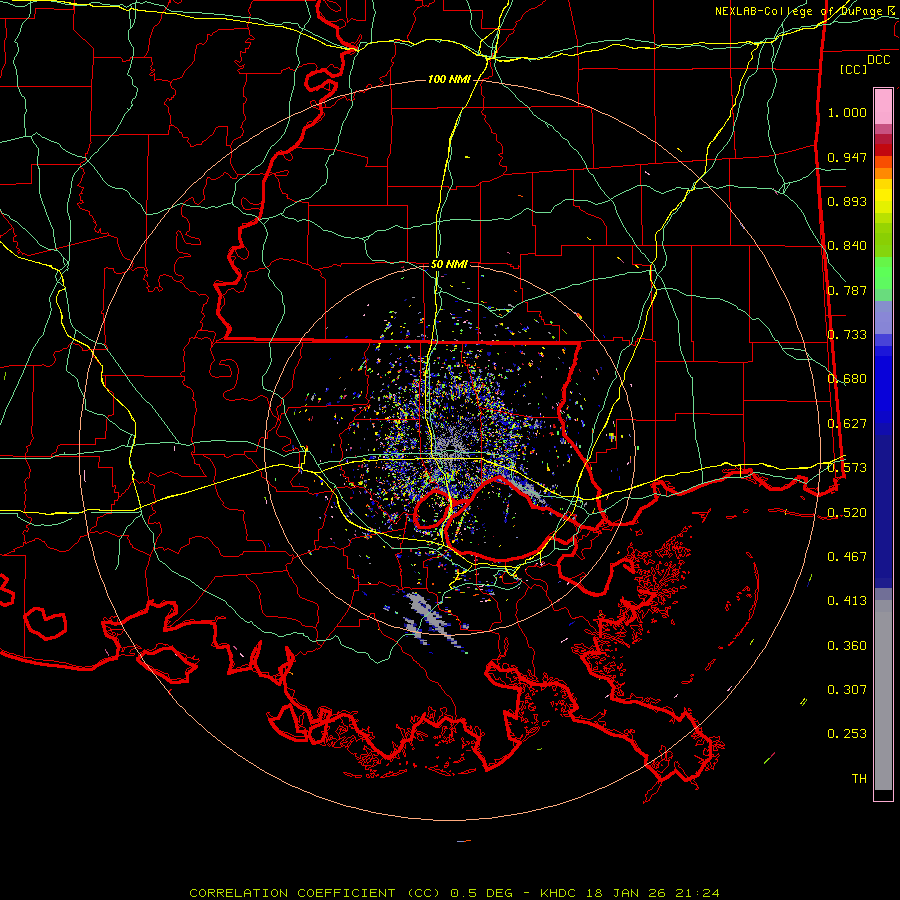Click the 0.893 legend value
The width and height of the screenshot is (900, 900).
click(847, 201)
